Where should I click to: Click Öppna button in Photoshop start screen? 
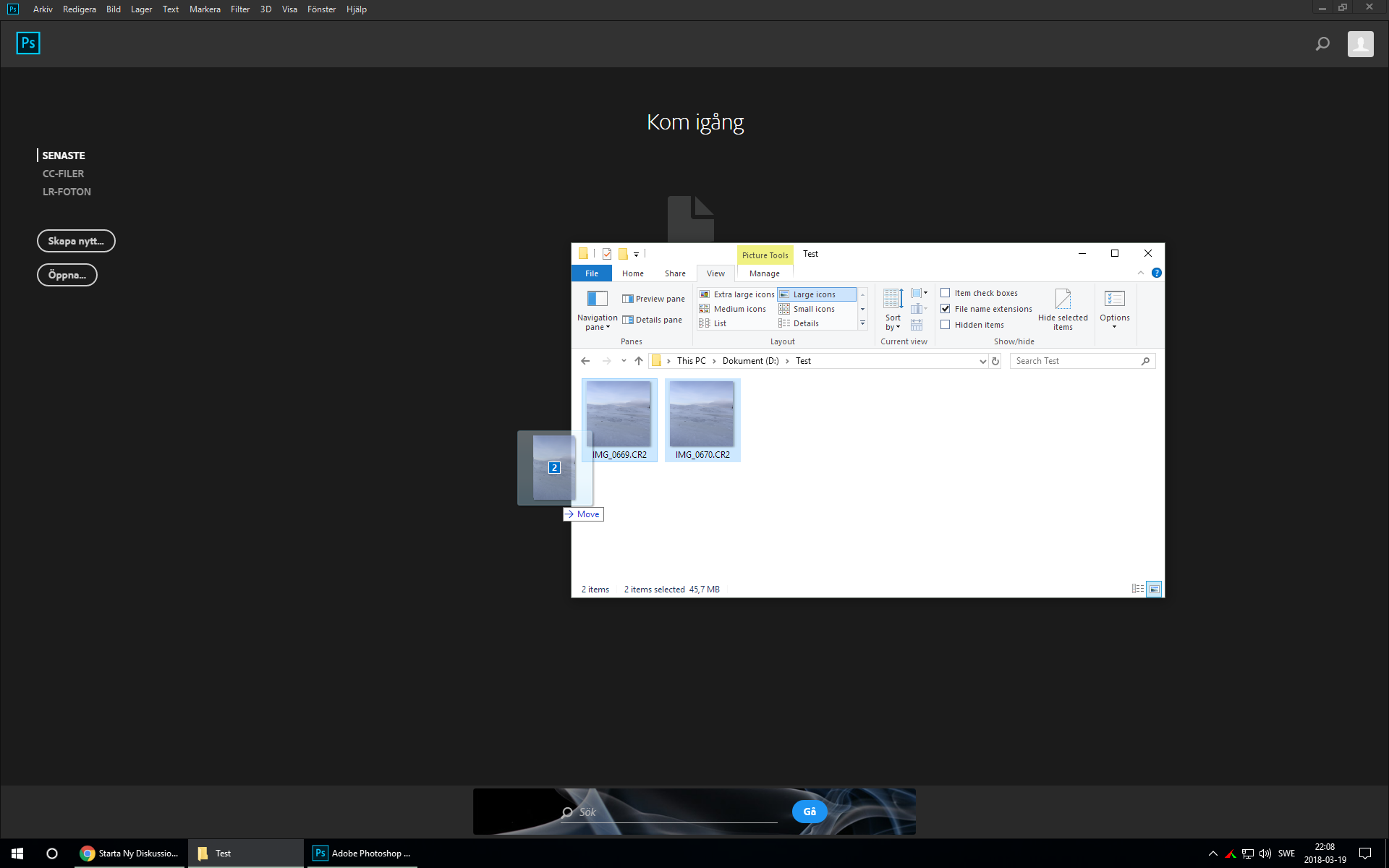[67, 274]
